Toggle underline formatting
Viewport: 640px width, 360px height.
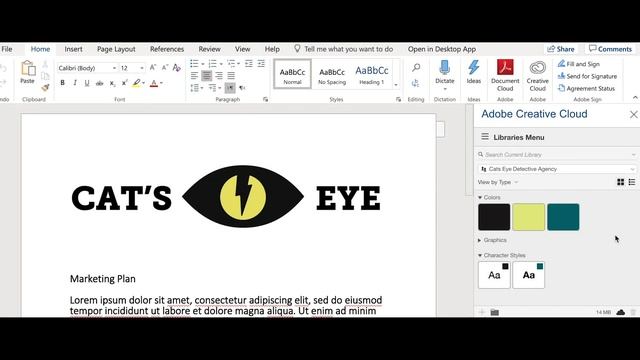[87, 83]
